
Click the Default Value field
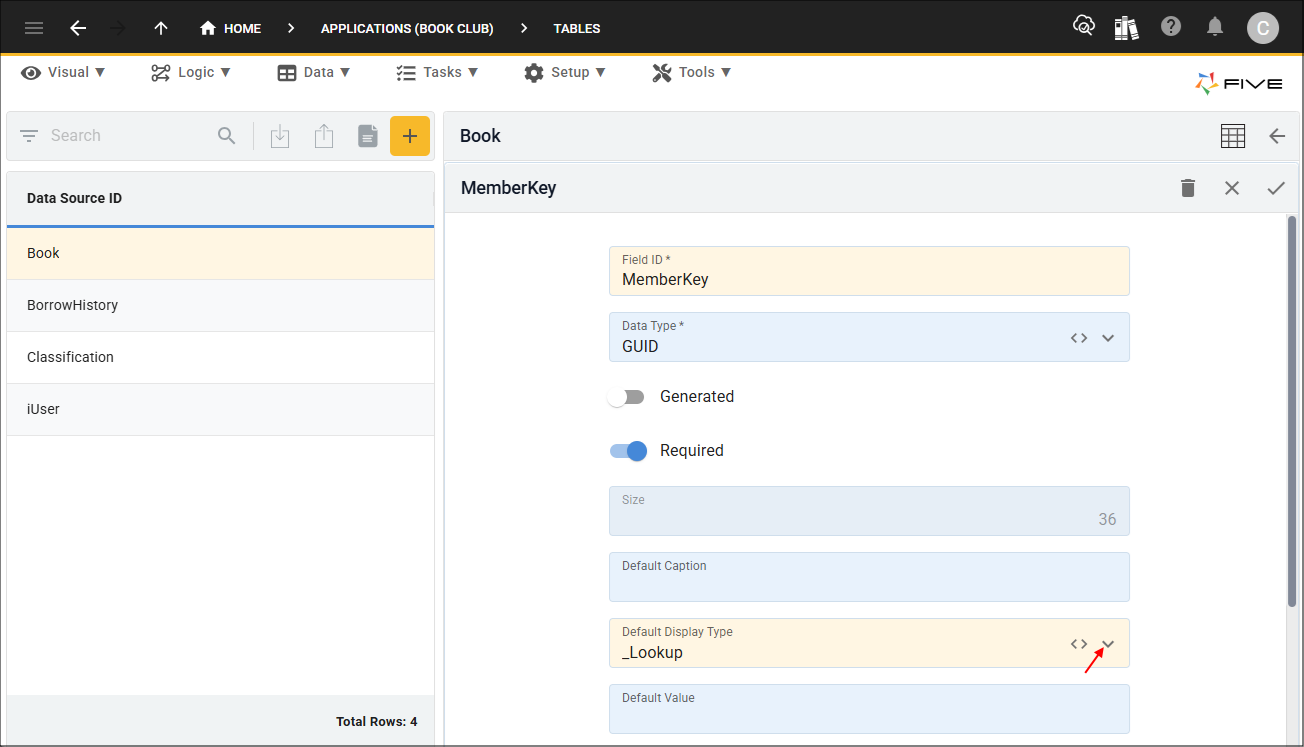(x=869, y=709)
